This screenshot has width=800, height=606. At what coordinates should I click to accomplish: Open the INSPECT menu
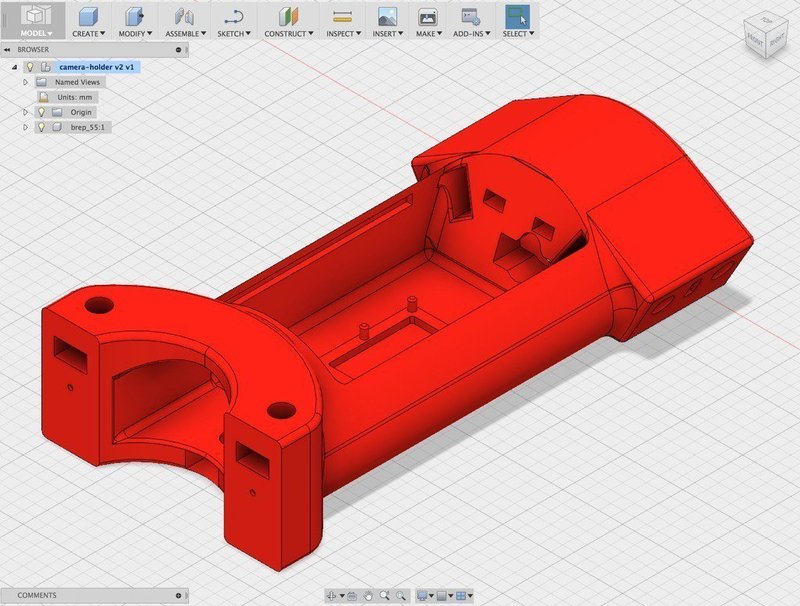(343, 34)
